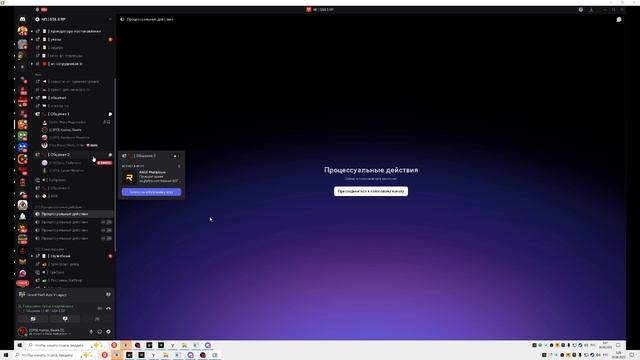This screenshot has width=640, height=360.
Task: Expand arrow beside '[ общение' text channel
Action: [x=32, y=98]
